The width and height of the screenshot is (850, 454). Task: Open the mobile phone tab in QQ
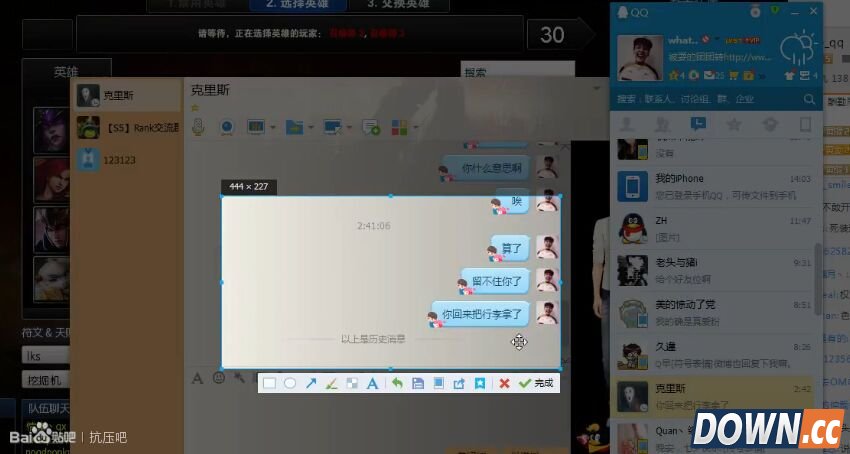(x=805, y=124)
